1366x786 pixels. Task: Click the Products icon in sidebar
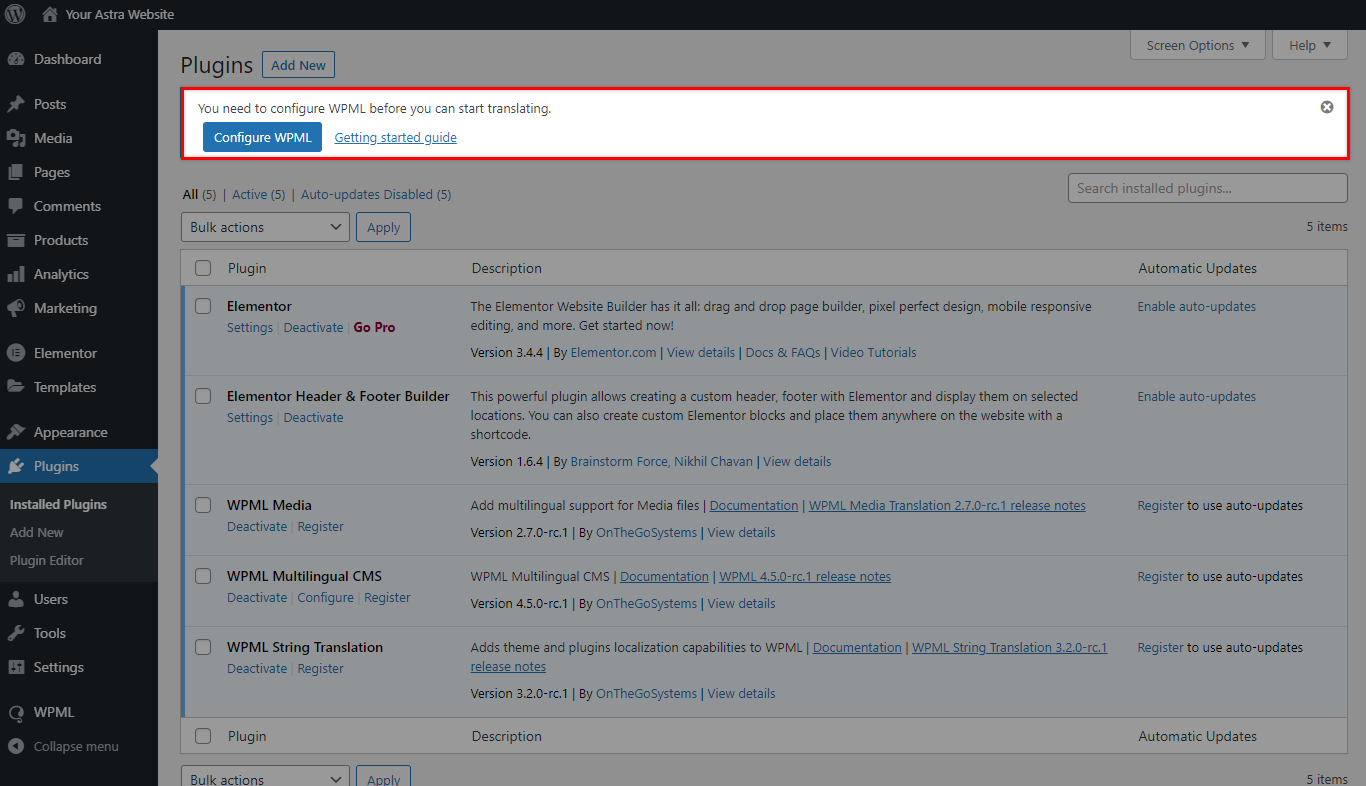coord(15,240)
